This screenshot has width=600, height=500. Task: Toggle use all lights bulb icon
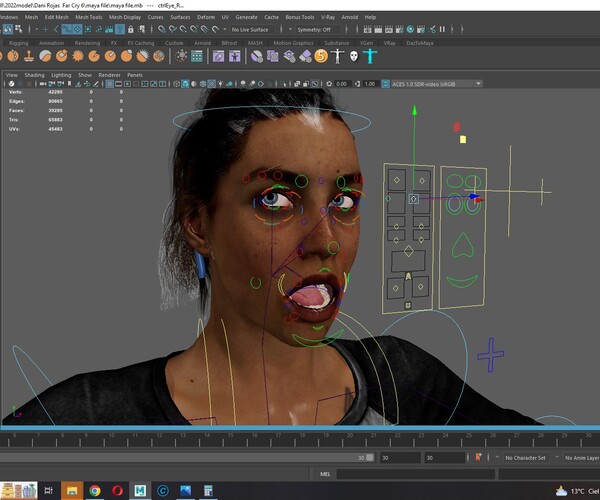tap(221, 84)
